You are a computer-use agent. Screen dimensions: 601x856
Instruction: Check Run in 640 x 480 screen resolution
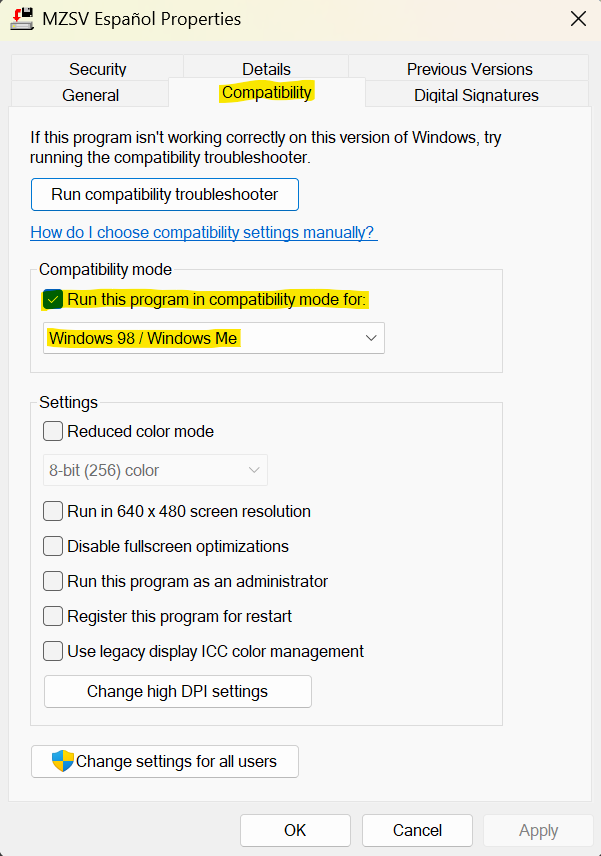(53, 512)
